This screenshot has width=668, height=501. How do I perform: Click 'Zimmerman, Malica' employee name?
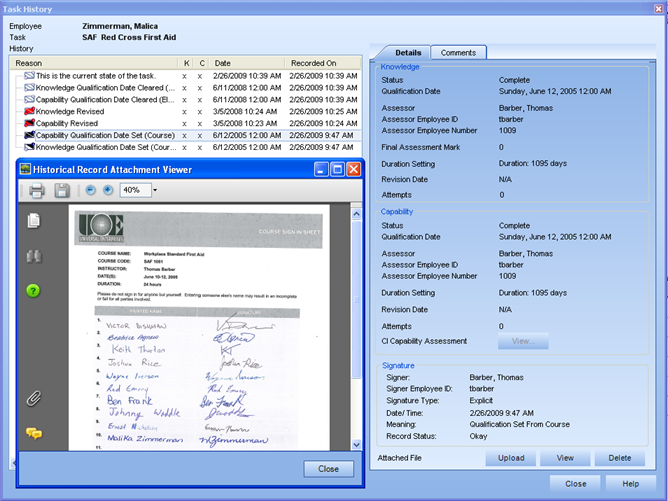click(x=120, y=26)
